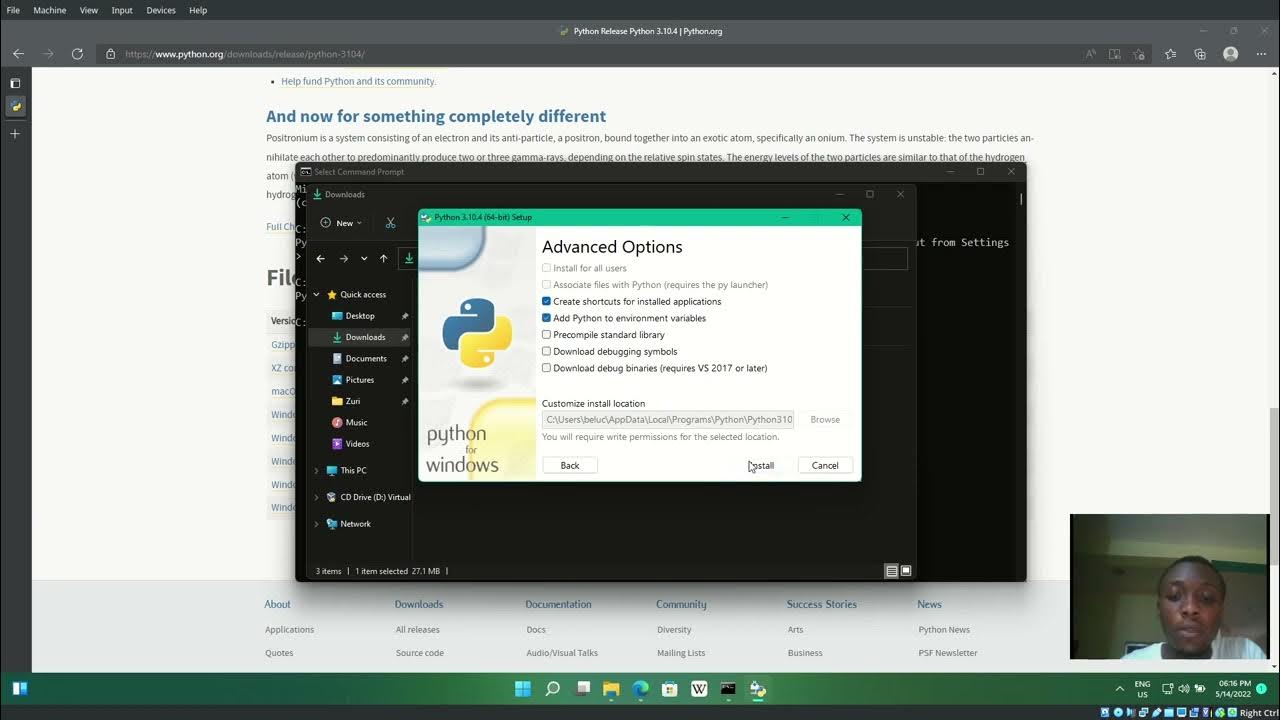This screenshot has width=1280, height=720.
Task: Add page to favorites star icon
Action: click(1139, 54)
